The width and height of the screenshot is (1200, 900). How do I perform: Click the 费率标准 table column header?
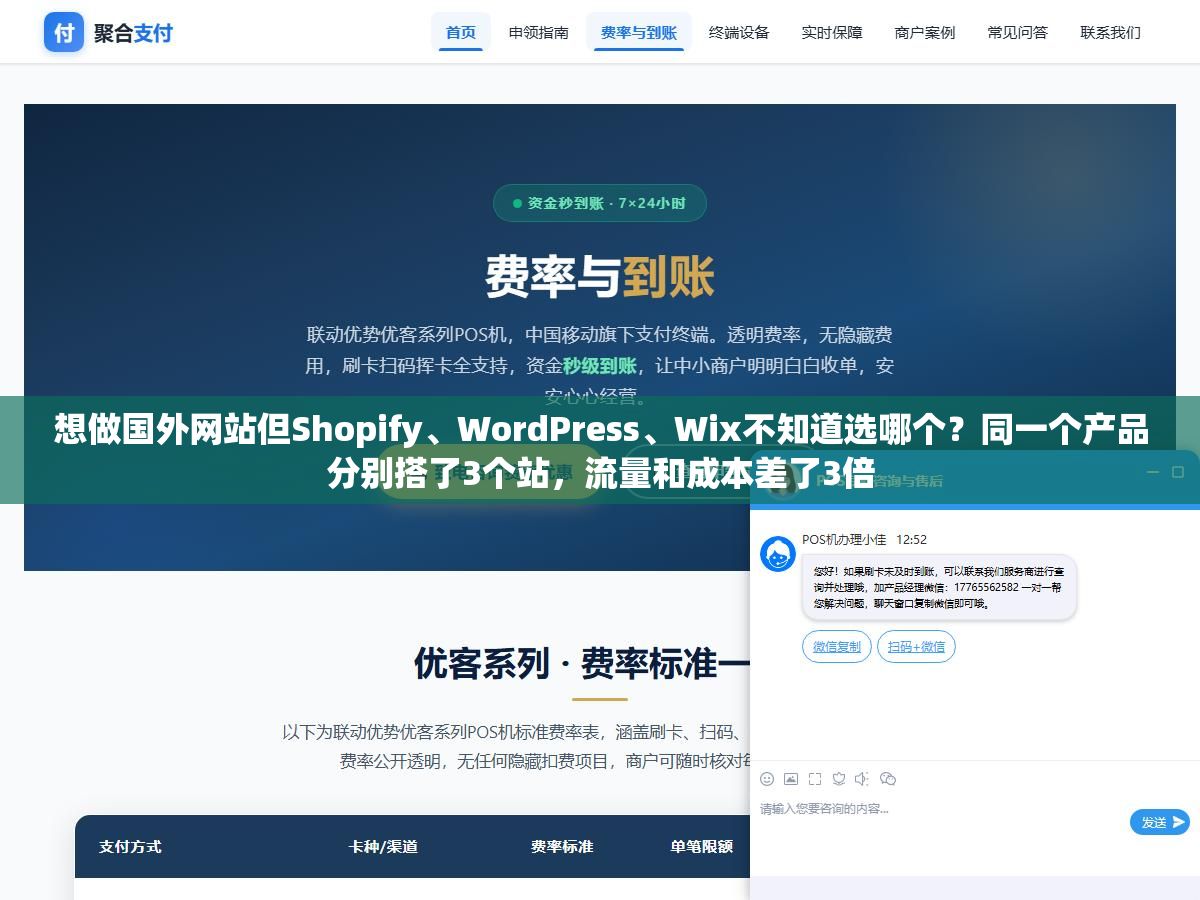tap(562, 846)
